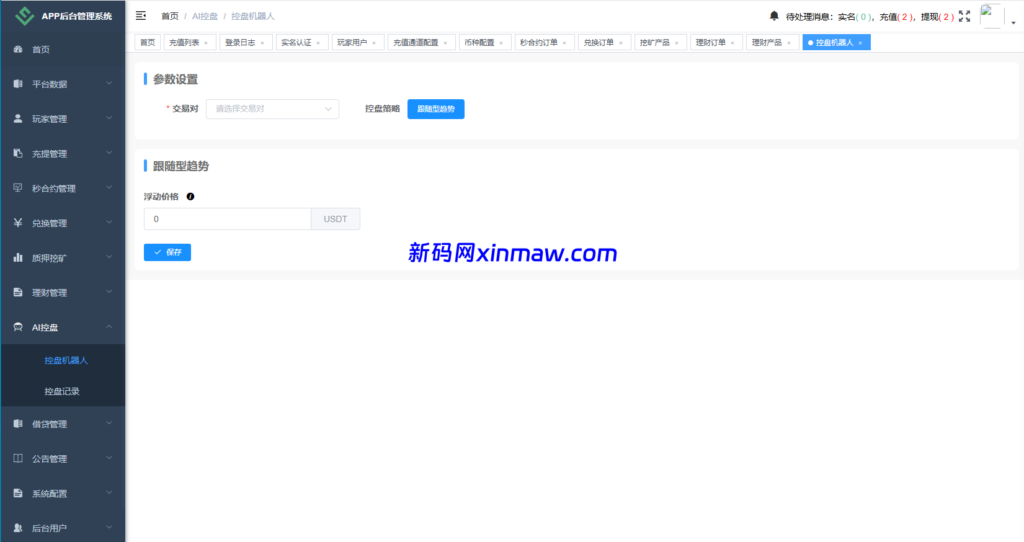This screenshot has height=542, width=1024.
Task: Click the AI控盘 robot icon
Action: (18, 327)
